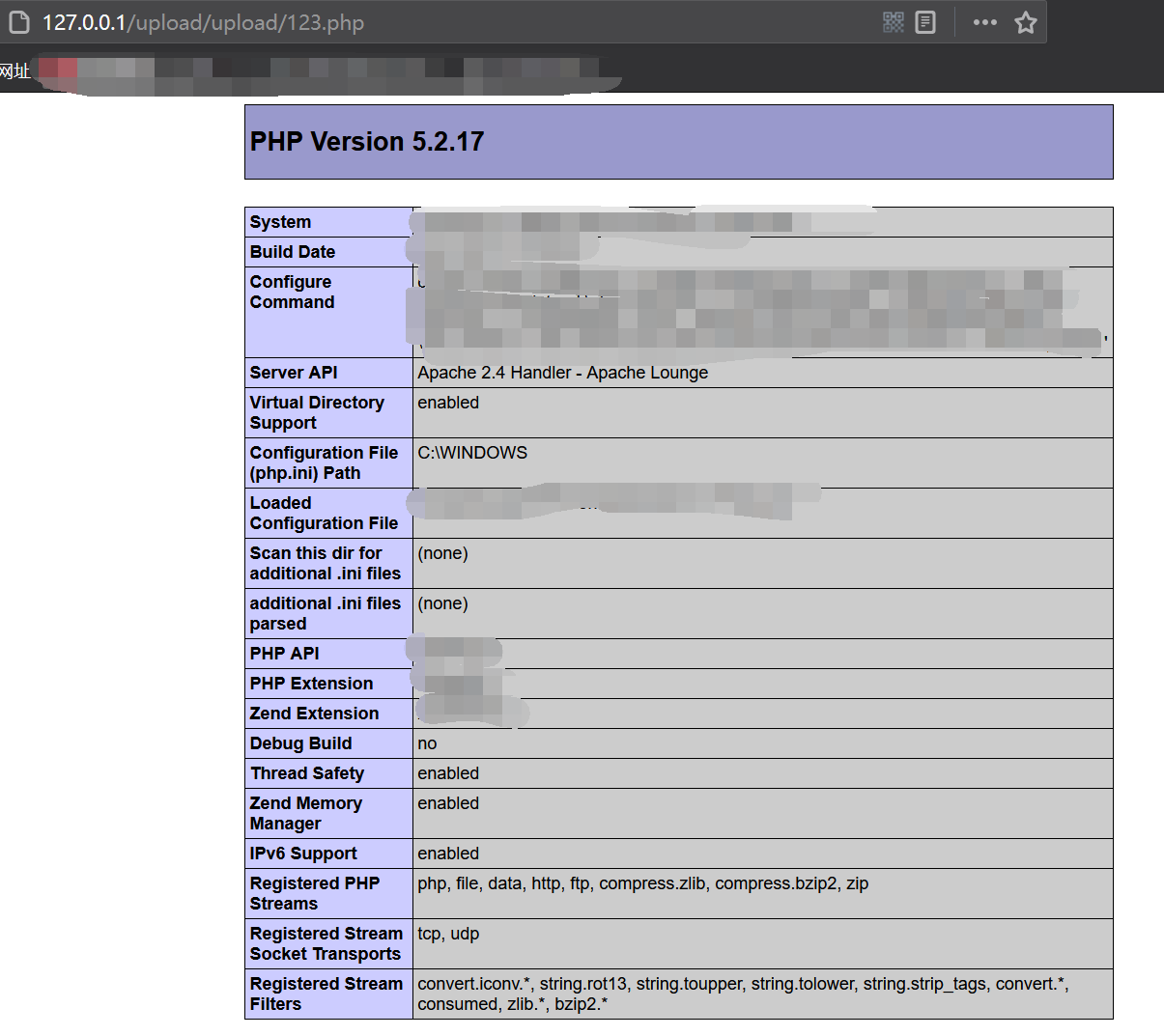This screenshot has width=1164, height=1036.
Task: Toggle reader view for the phpinfo page
Action: pyautogui.click(x=925, y=21)
